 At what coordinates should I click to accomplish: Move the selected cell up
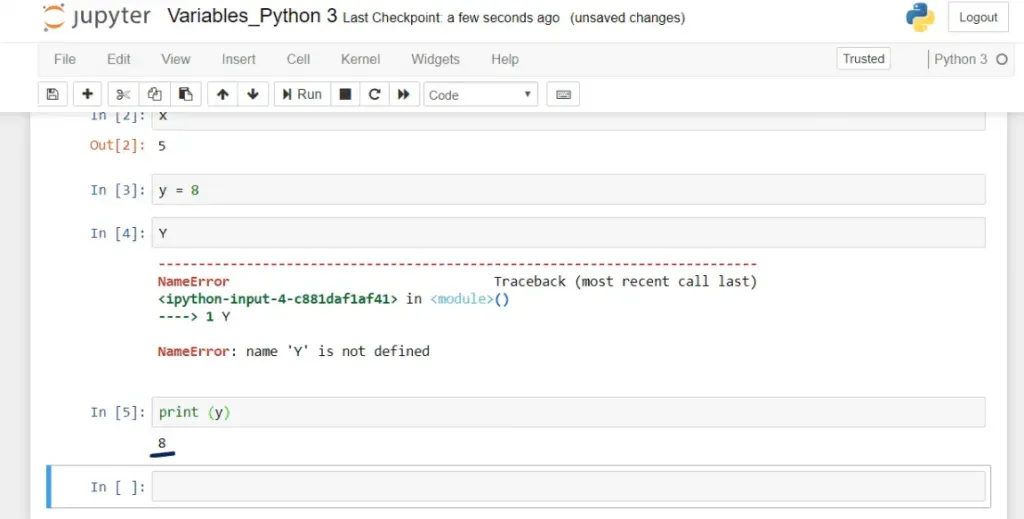[222, 94]
